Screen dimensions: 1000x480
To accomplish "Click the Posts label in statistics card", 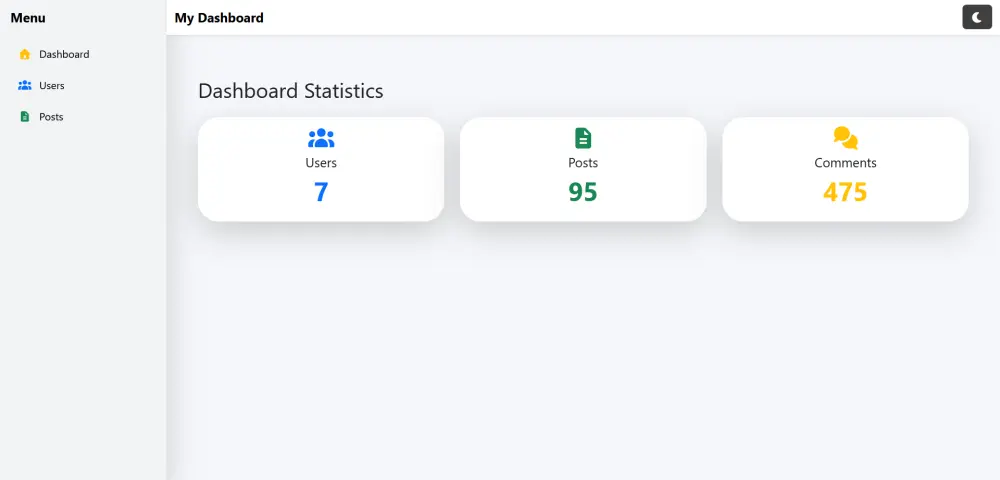I will click(x=583, y=163).
